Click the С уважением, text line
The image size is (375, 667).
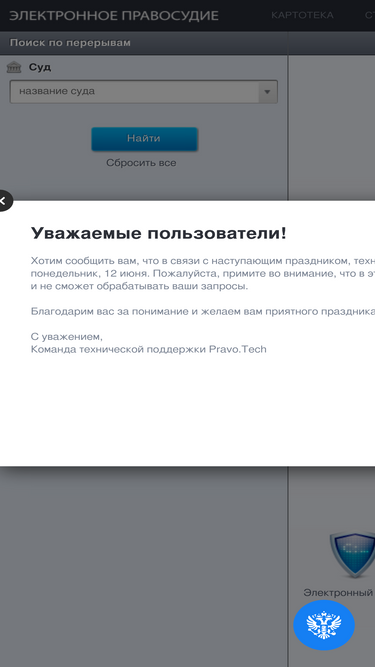[x=67, y=337]
